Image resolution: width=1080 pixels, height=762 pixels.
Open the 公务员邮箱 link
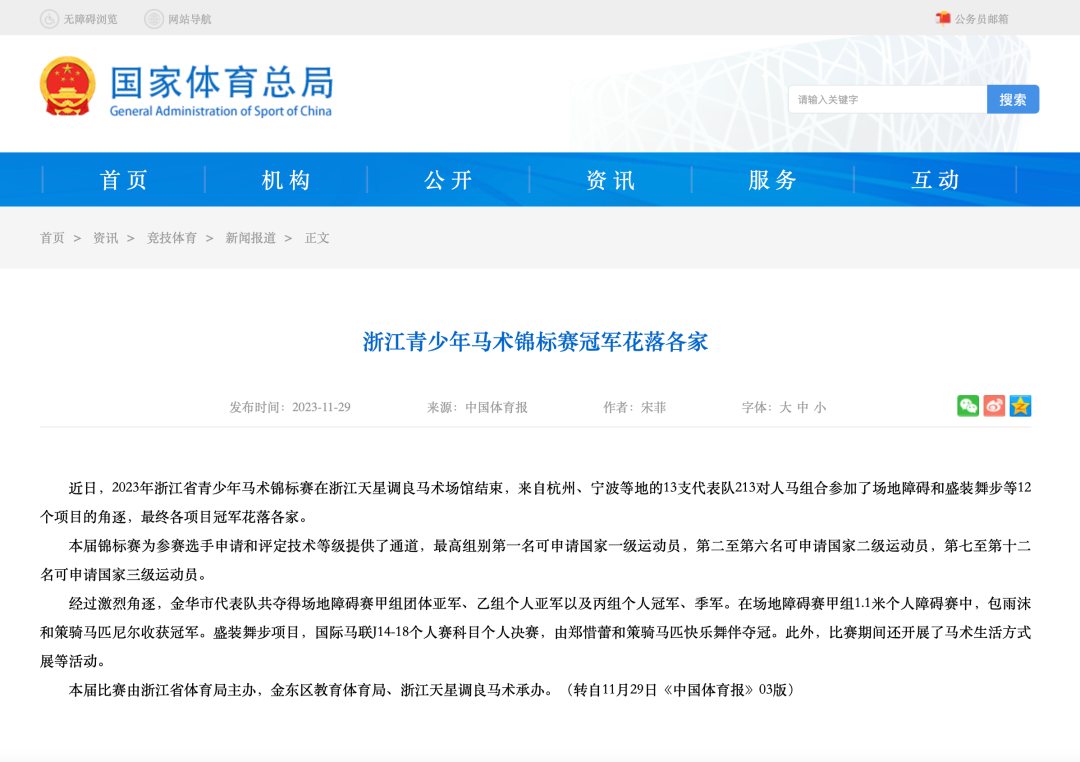[982, 19]
